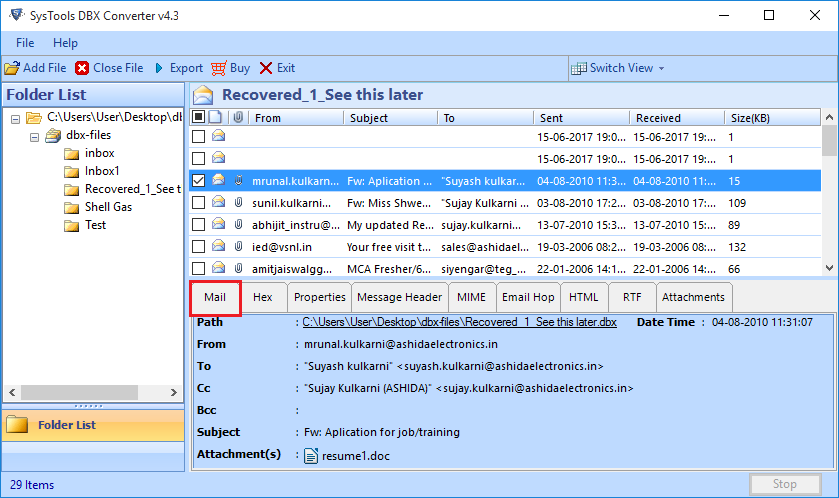Click the inbox folder icon
The image size is (839, 498).
72,154
